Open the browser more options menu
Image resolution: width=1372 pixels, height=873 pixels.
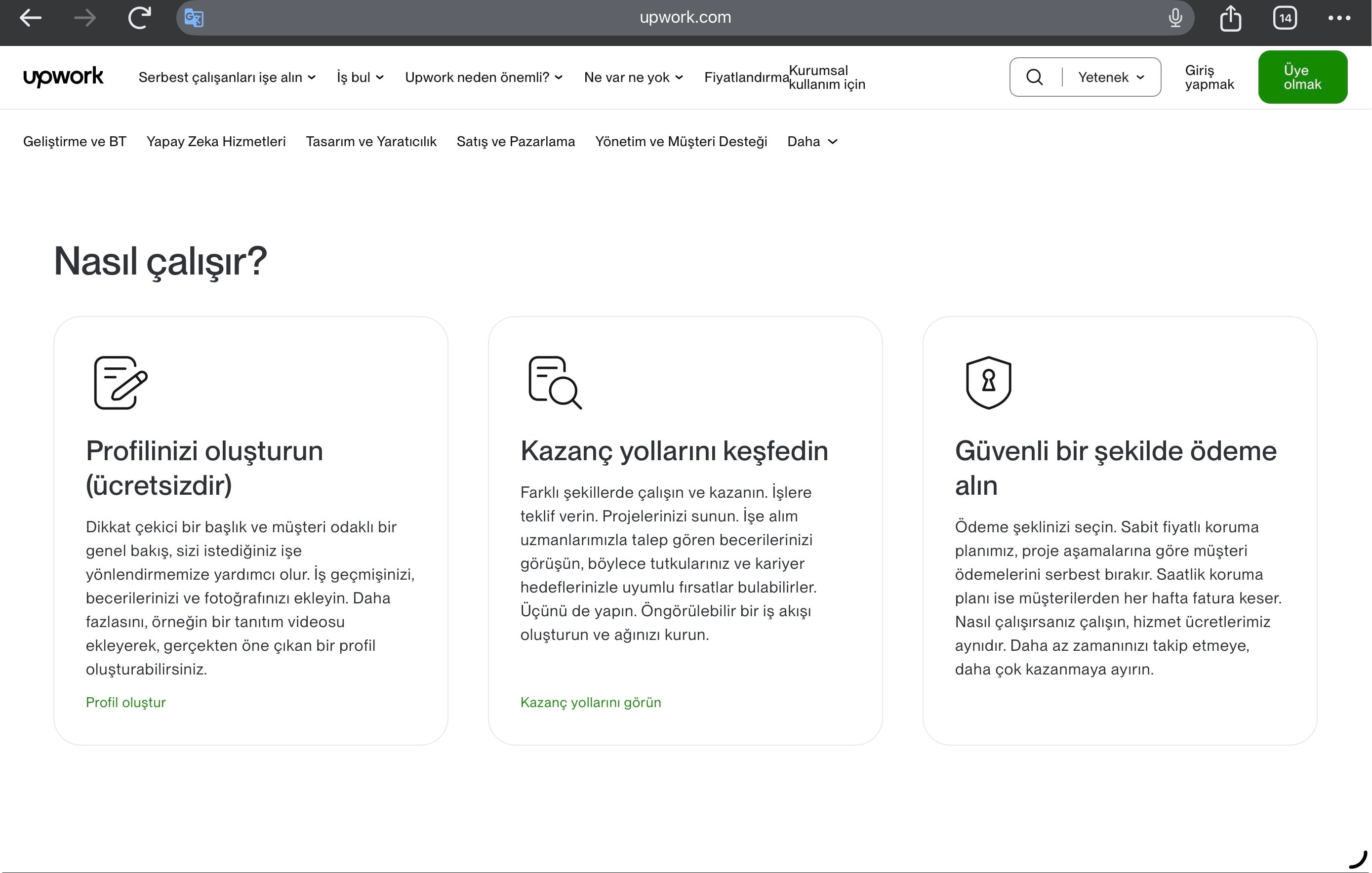[x=1339, y=18]
